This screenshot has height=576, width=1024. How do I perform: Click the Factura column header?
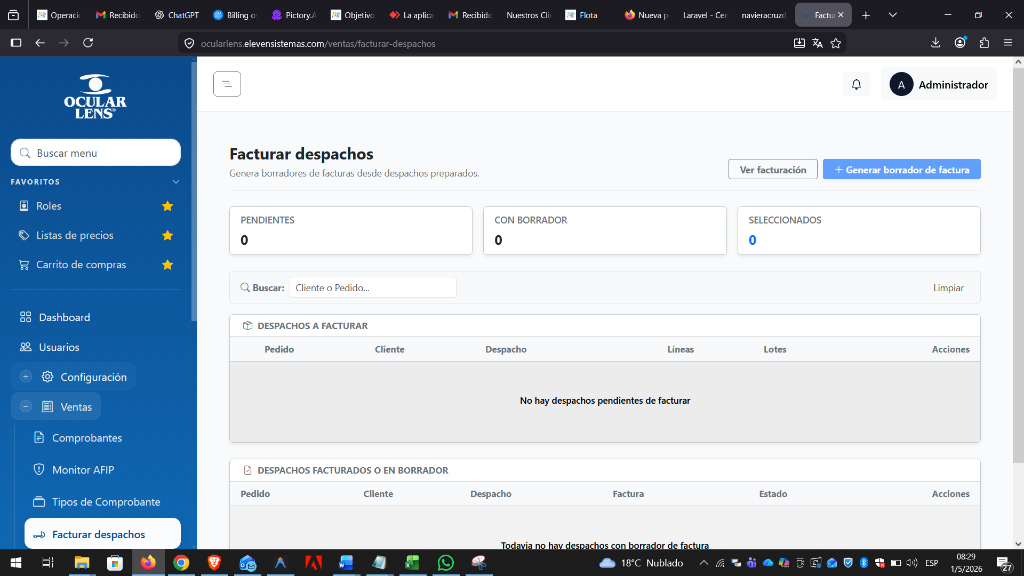(628, 494)
